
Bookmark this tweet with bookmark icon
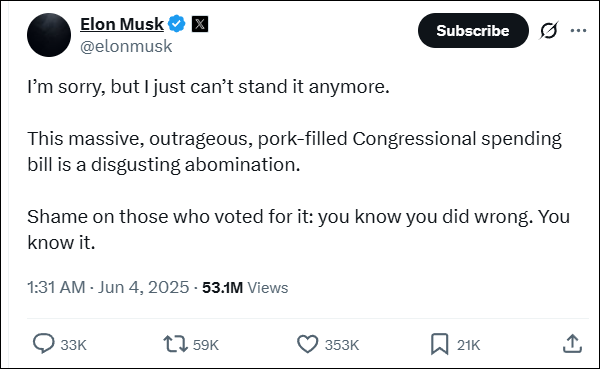(439, 344)
